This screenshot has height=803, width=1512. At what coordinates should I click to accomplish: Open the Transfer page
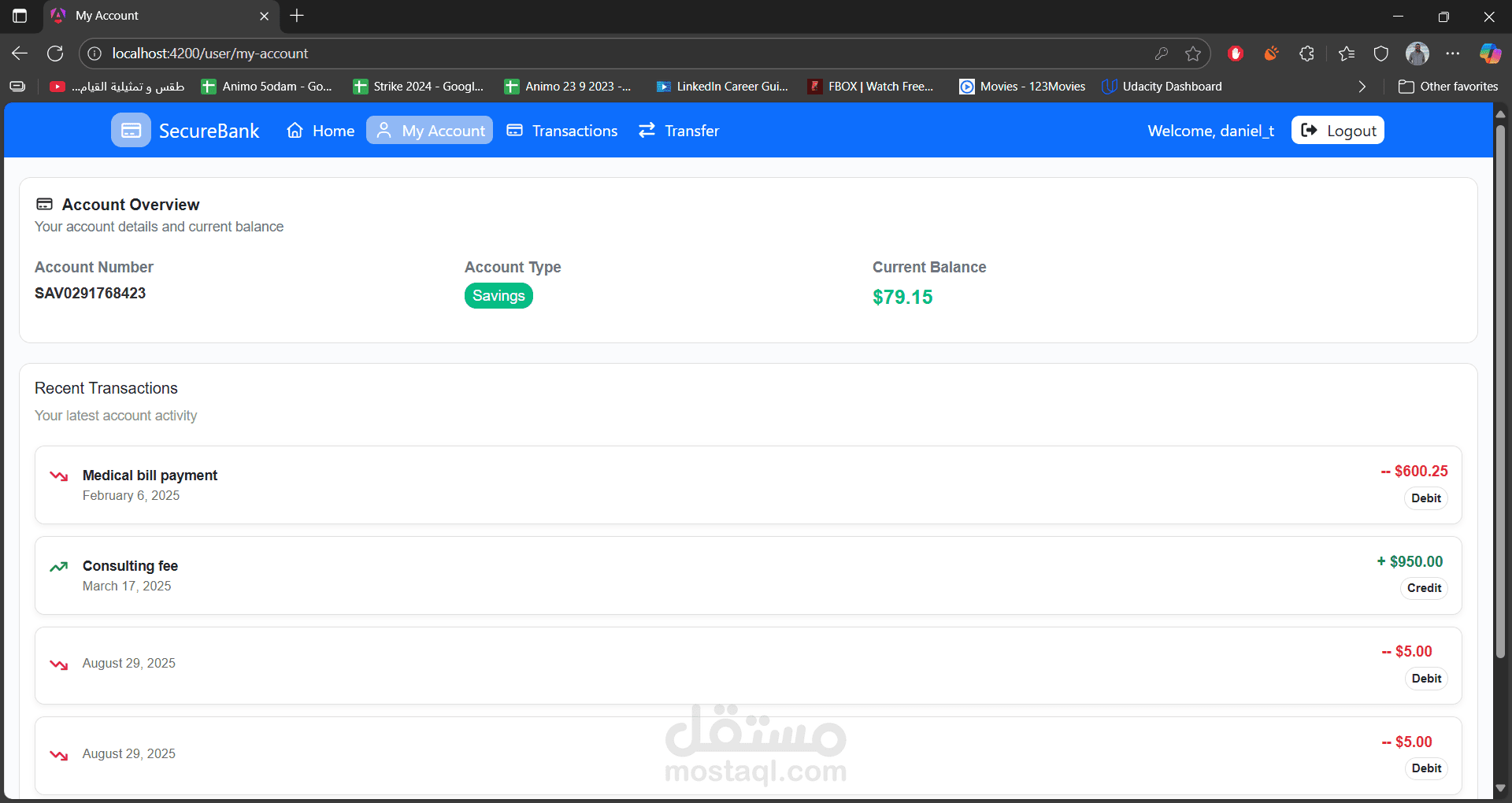(x=679, y=131)
